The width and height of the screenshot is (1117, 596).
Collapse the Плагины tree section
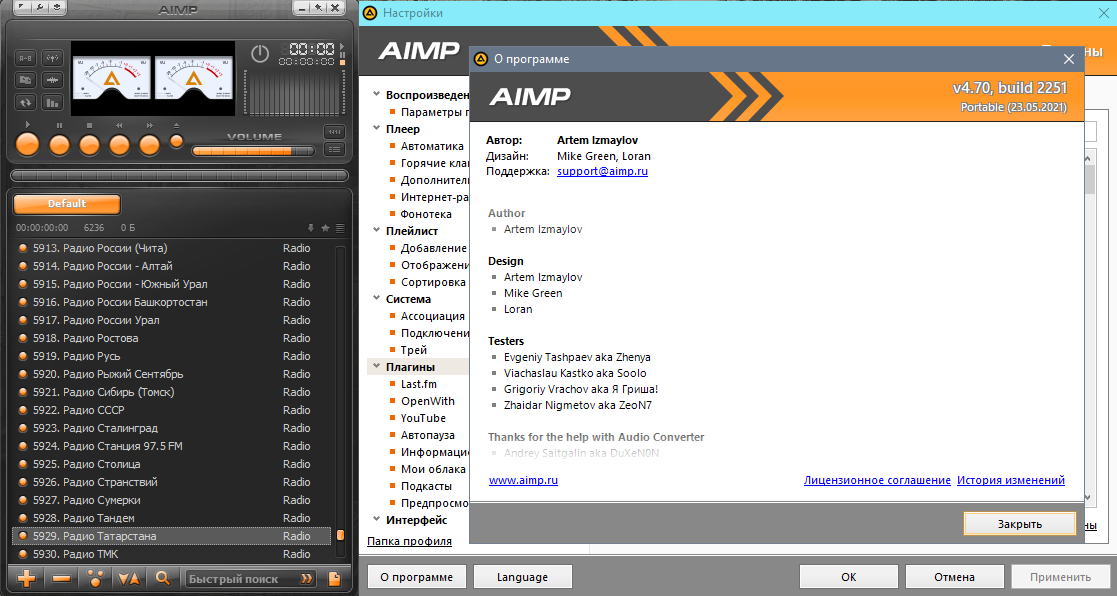pos(376,366)
